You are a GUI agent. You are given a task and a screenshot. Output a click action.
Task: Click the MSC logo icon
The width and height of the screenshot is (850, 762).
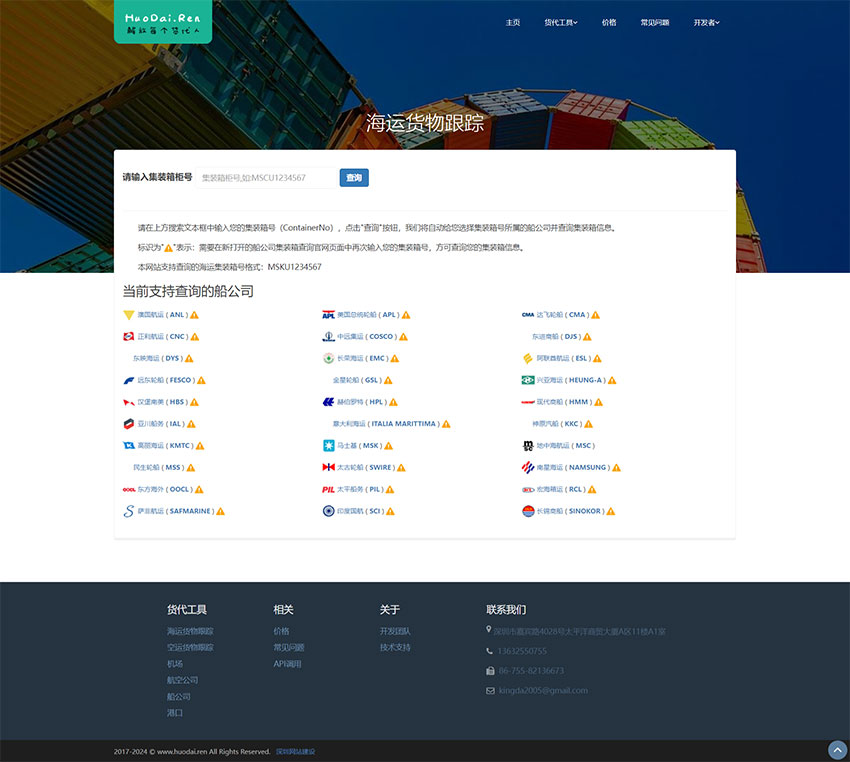pos(528,446)
